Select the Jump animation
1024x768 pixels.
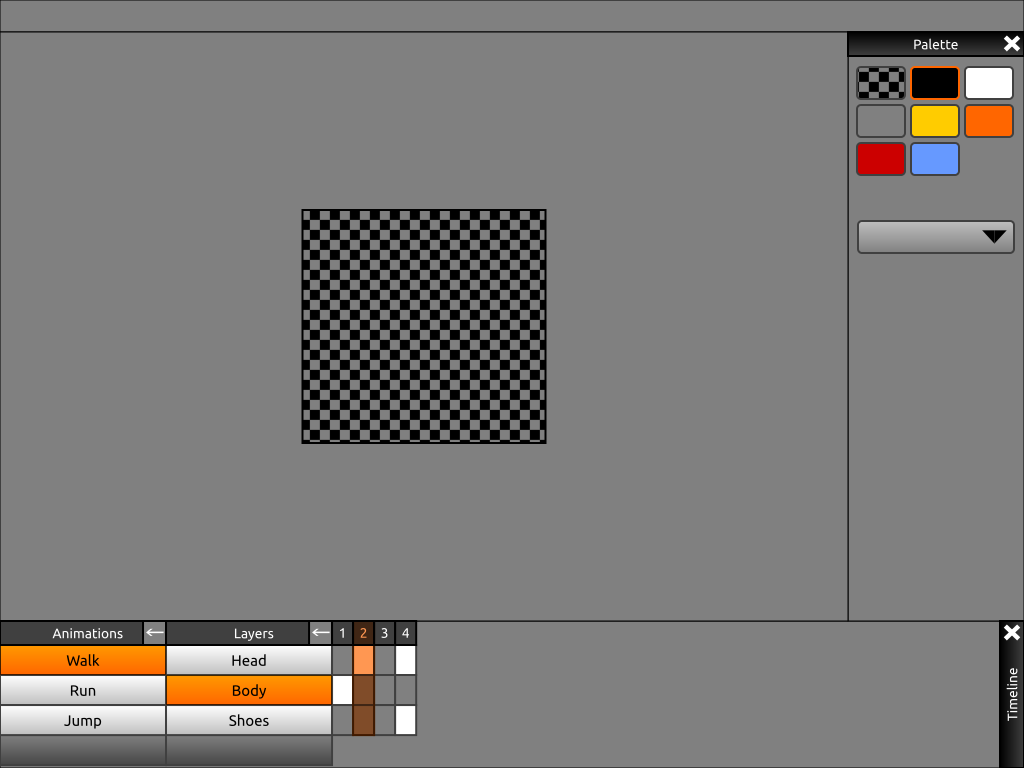pyautogui.click(x=83, y=720)
